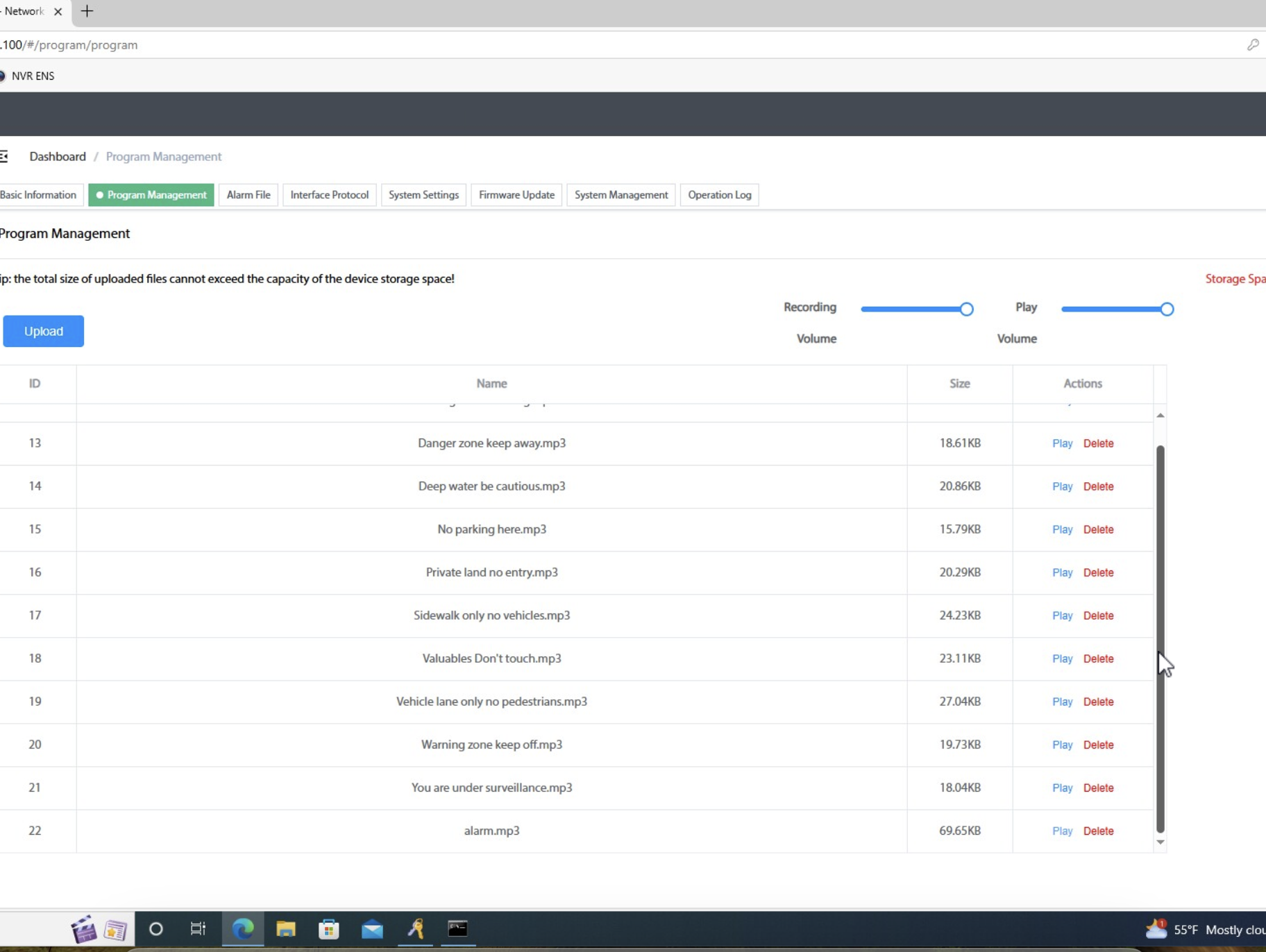The image size is (1266, 952).
Task: Play Warning zone keep off.mp3
Action: click(1062, 745)
